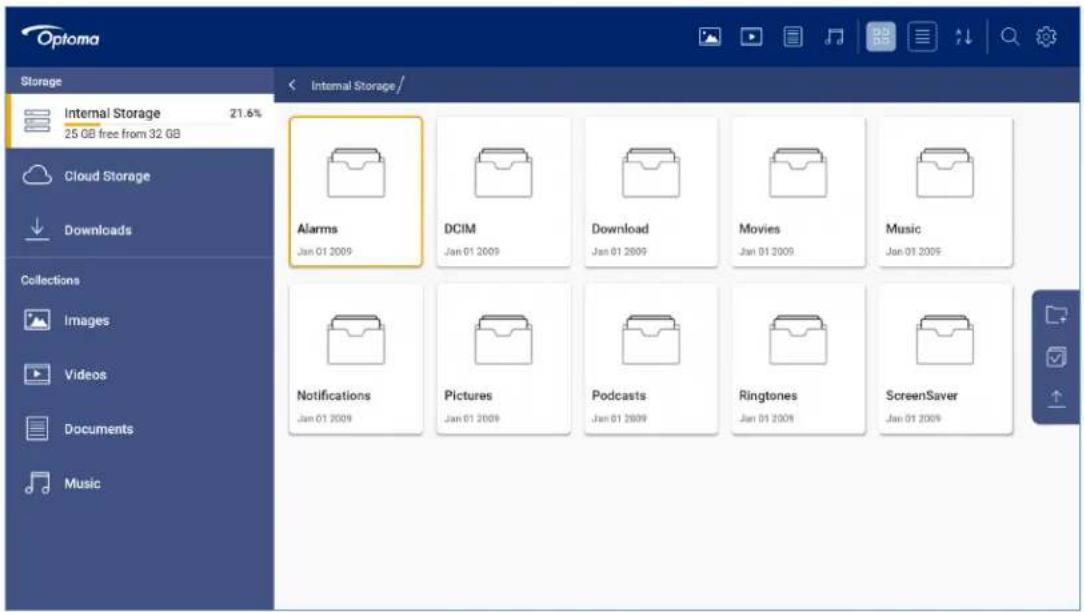Open the ScreenSaver folder
The width and height of the screenshot is (1084, 612).
[945, 358]
